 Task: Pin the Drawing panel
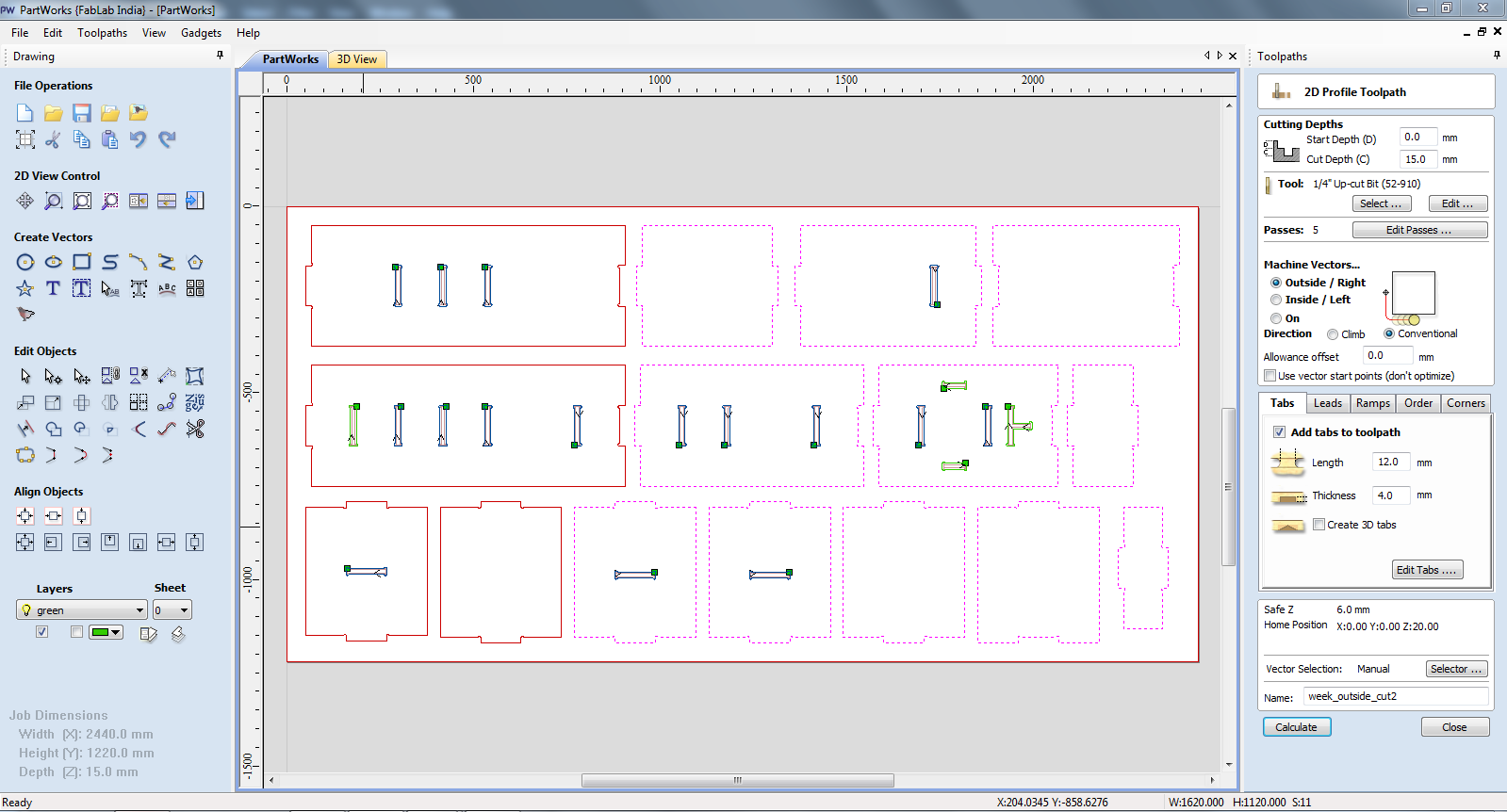point(221,56)
